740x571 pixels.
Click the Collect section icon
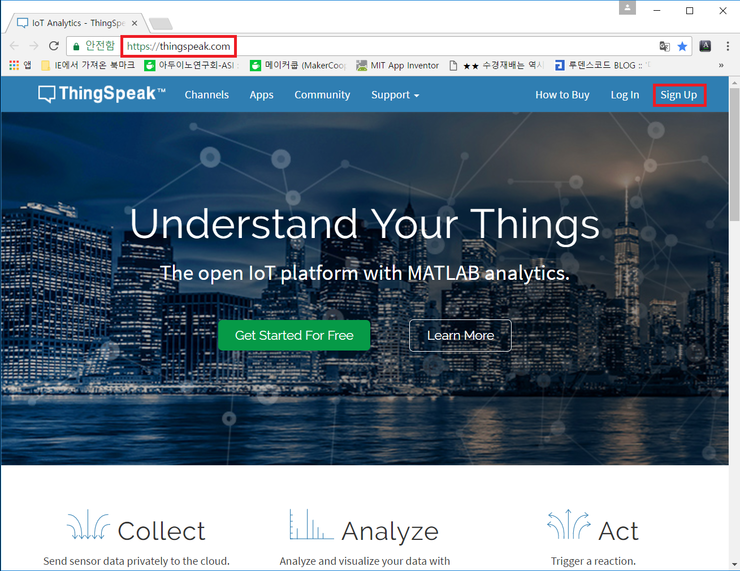click(88, 524)
